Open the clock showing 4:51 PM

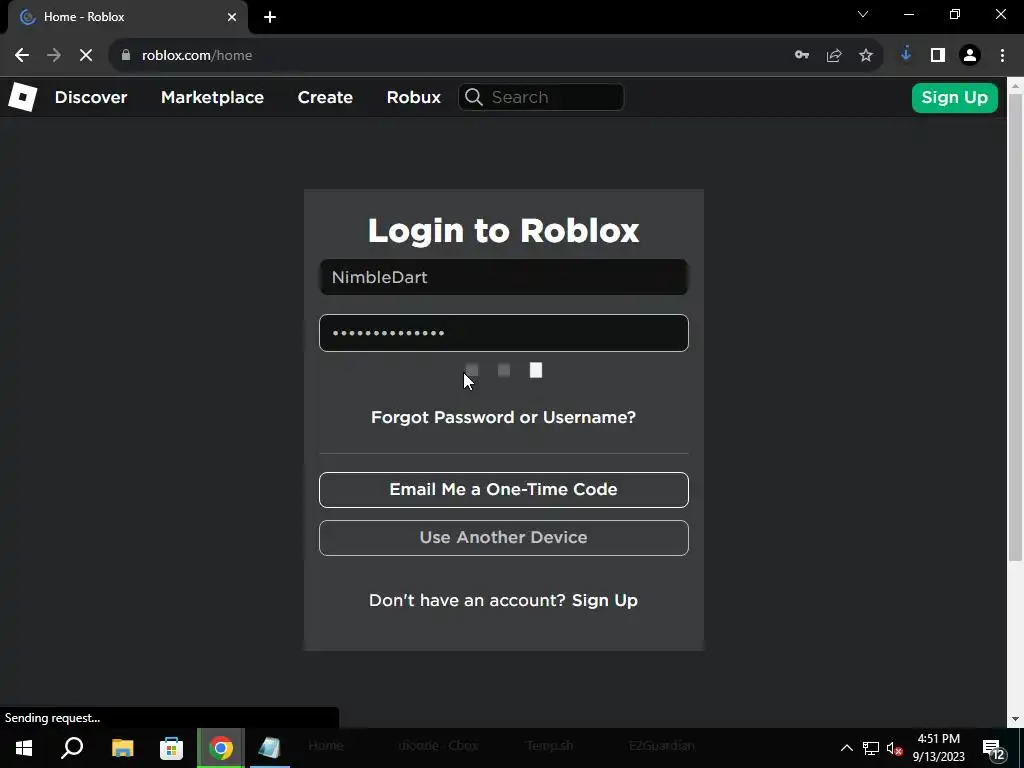[938, 748]
